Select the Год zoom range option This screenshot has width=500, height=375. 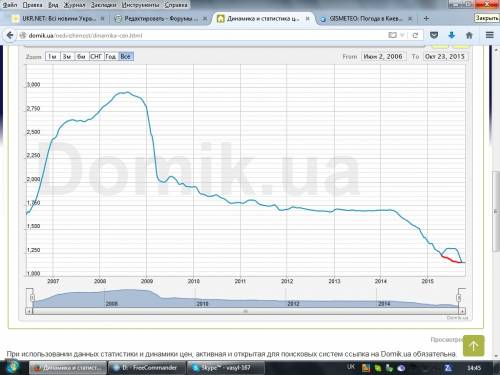(x=111, y=56)
